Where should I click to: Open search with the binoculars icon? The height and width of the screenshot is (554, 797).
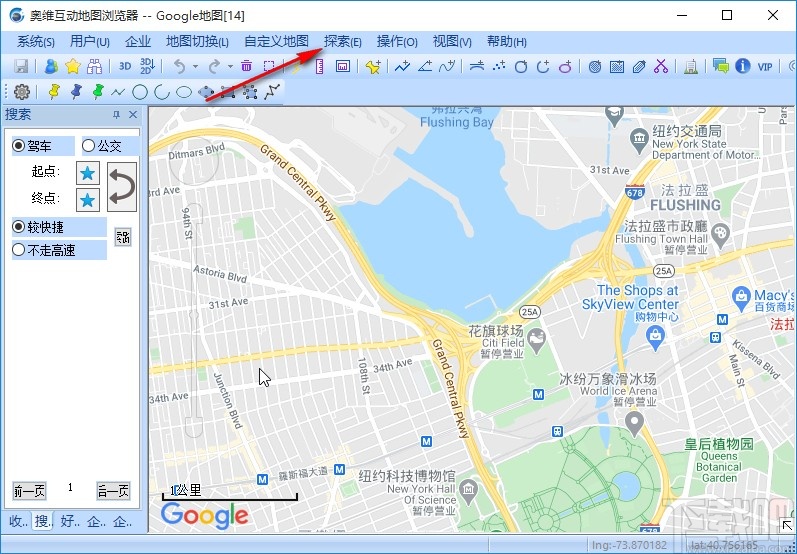point(95,66)
